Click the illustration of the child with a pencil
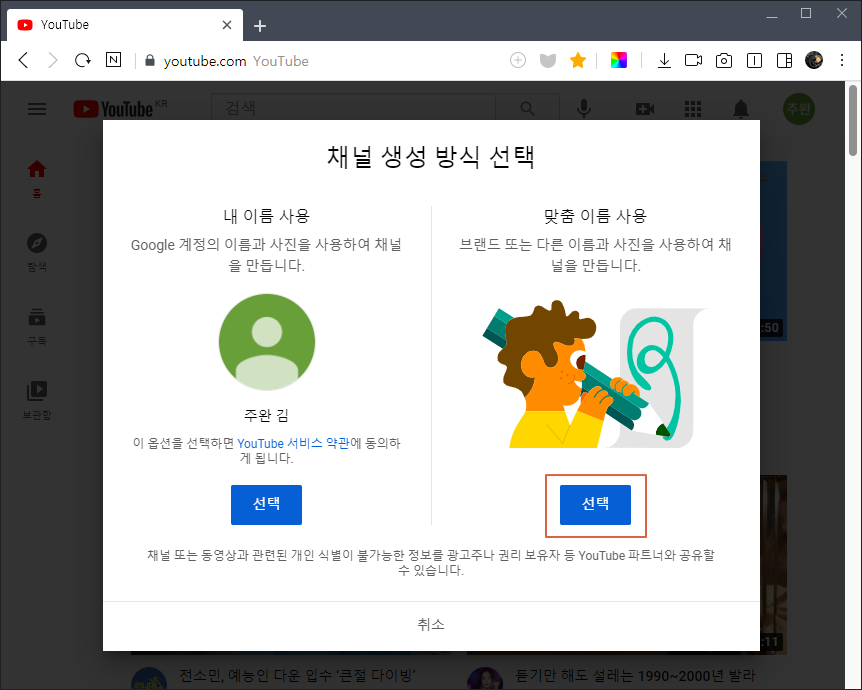Image resolution: width=862 pixels, height=690 pixels. coord(595,374)
